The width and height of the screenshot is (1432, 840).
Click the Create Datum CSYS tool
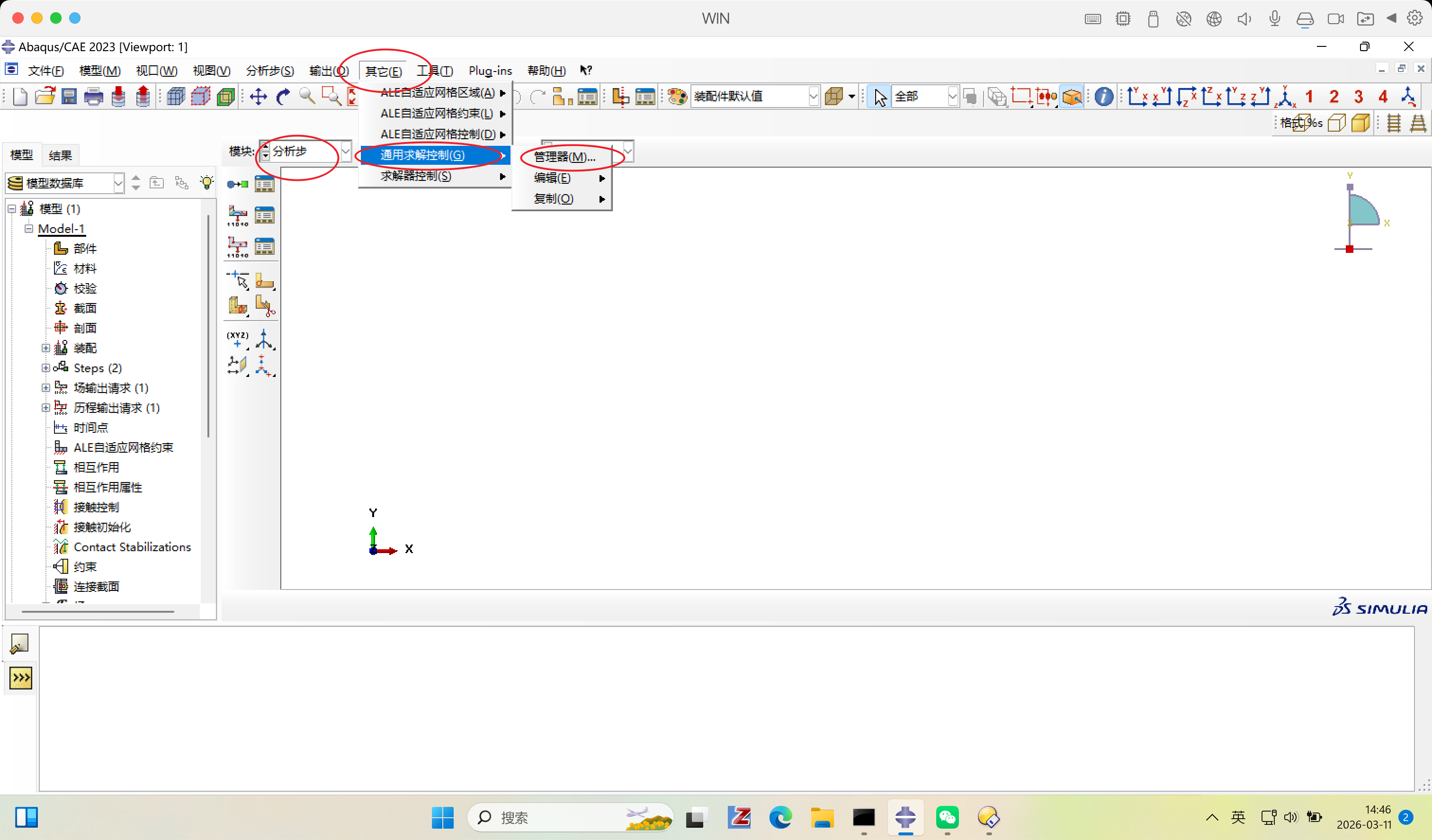coord(264,365)
